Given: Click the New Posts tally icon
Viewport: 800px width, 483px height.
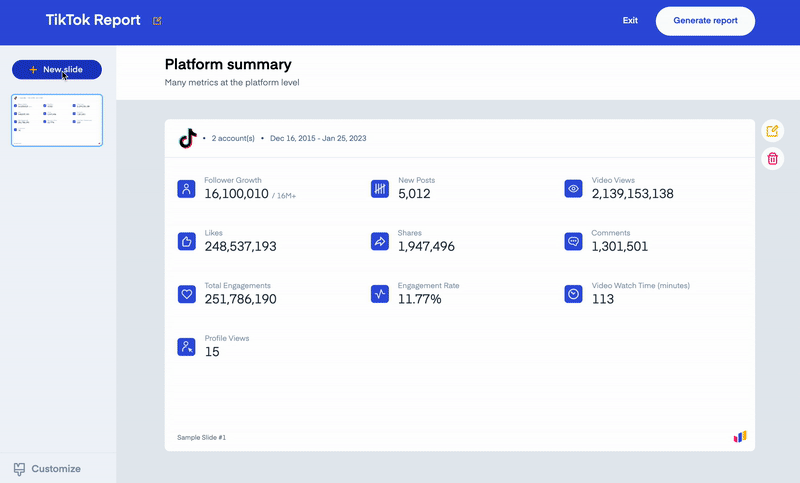Looking at the screenshot, I should coord(380,189).
